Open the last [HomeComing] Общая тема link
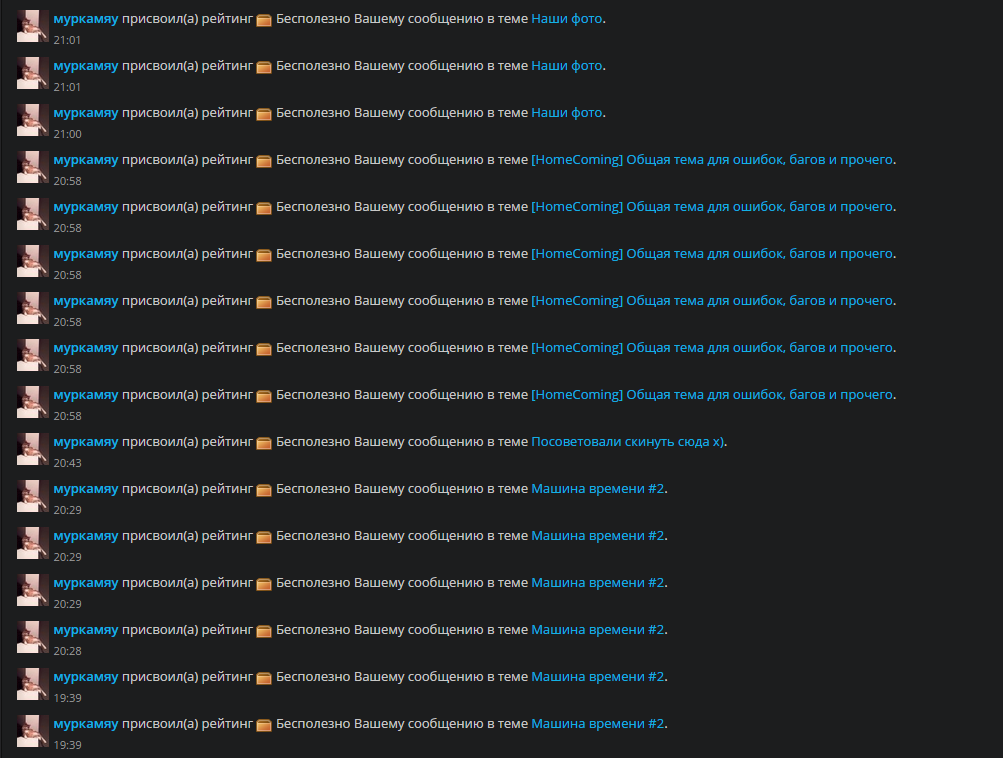Viewport: 1003px width, 758px height. [x=712, y=395]
